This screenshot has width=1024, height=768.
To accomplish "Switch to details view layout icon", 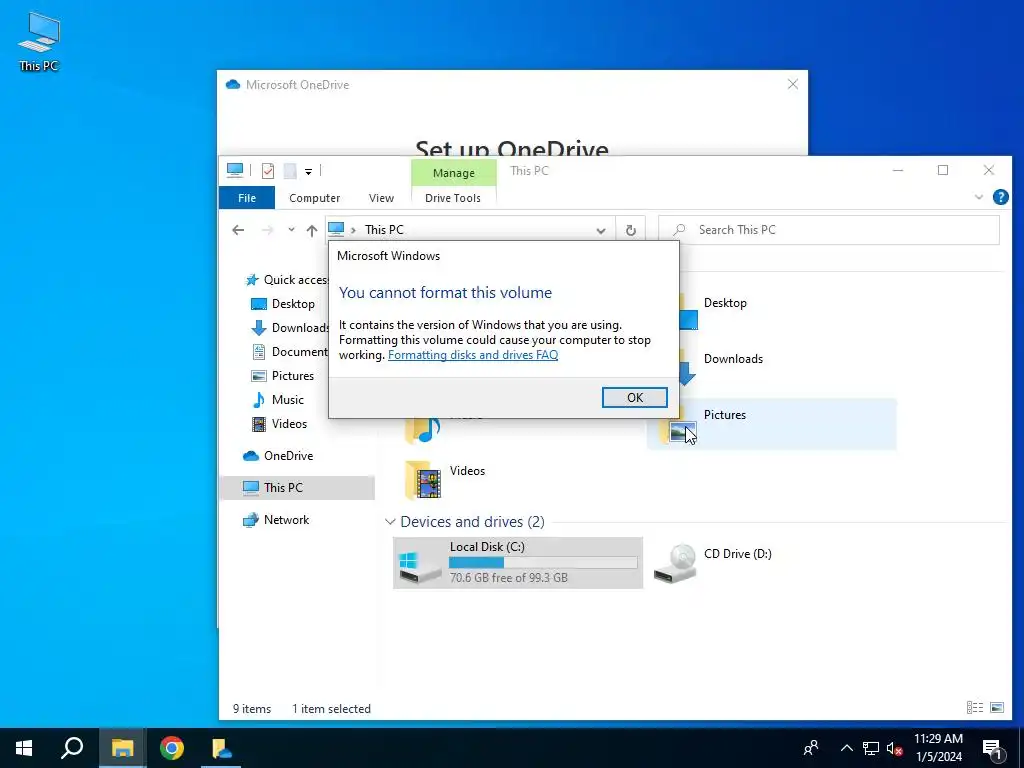I will coord(974,707).
